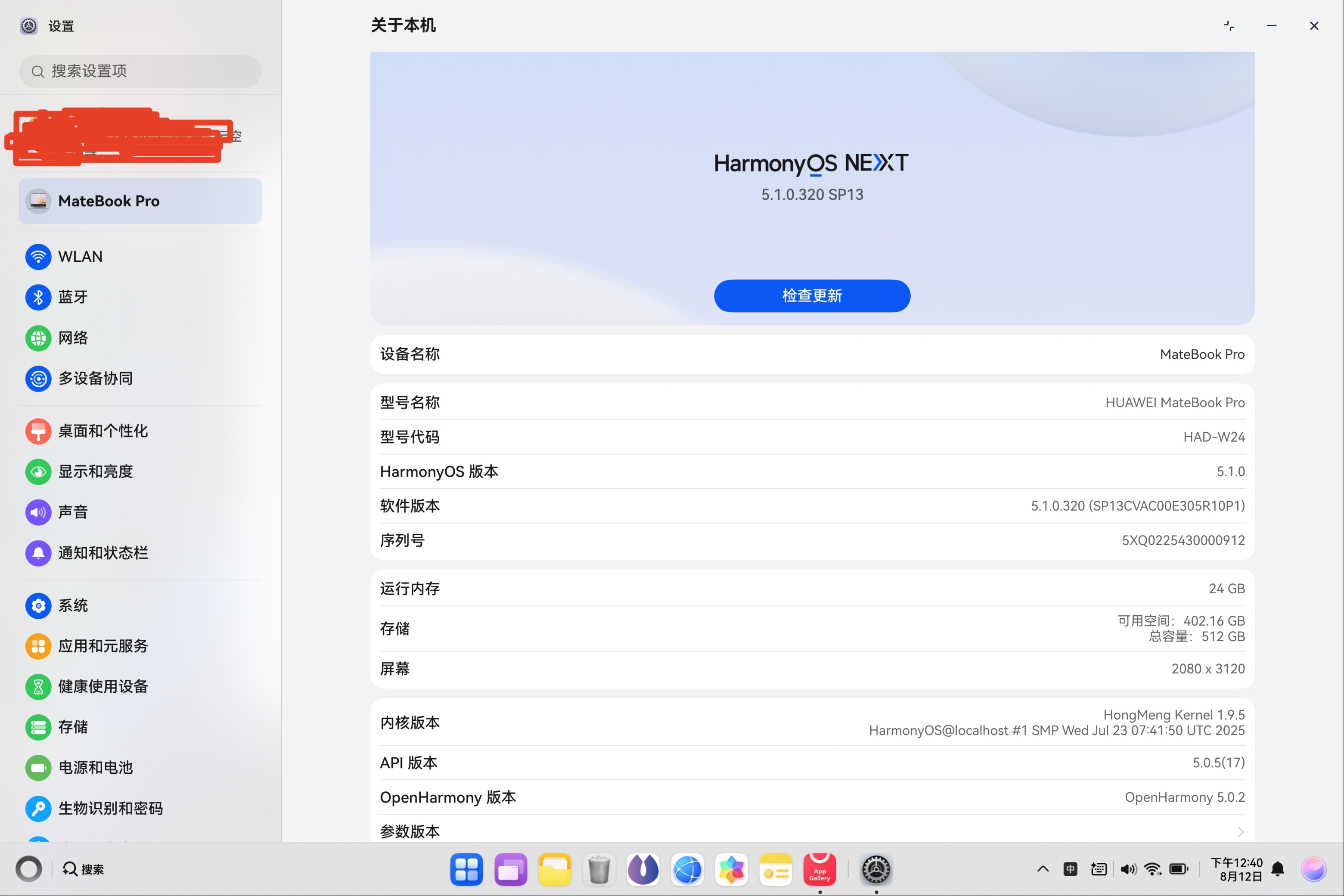1344x896 pixels.
Task: Open 生物识别和密码 settings
Action: 140,808
